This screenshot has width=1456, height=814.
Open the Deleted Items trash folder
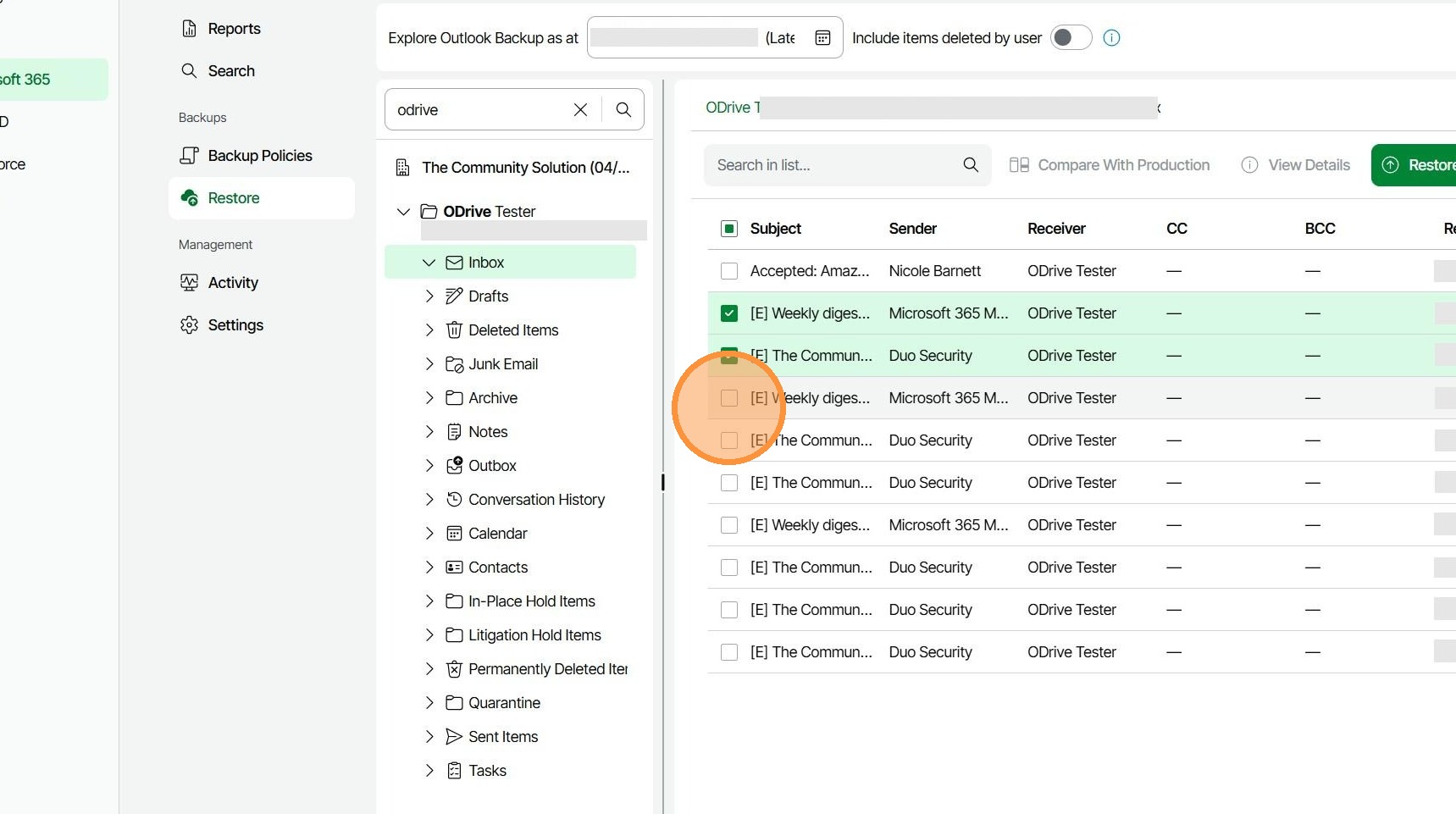[512, 330]
